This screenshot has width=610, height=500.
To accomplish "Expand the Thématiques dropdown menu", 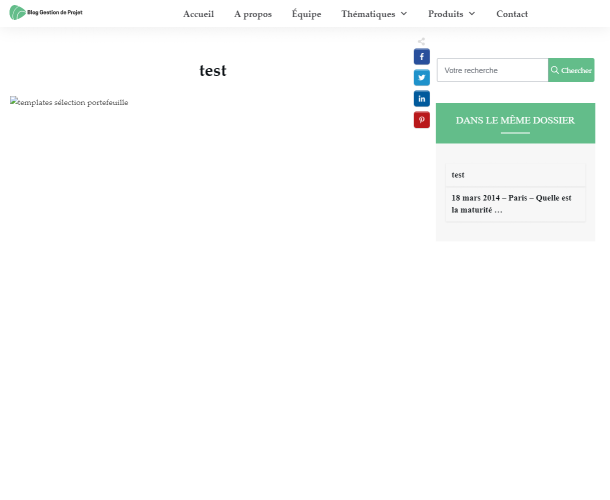I will (x=374, y=14).
